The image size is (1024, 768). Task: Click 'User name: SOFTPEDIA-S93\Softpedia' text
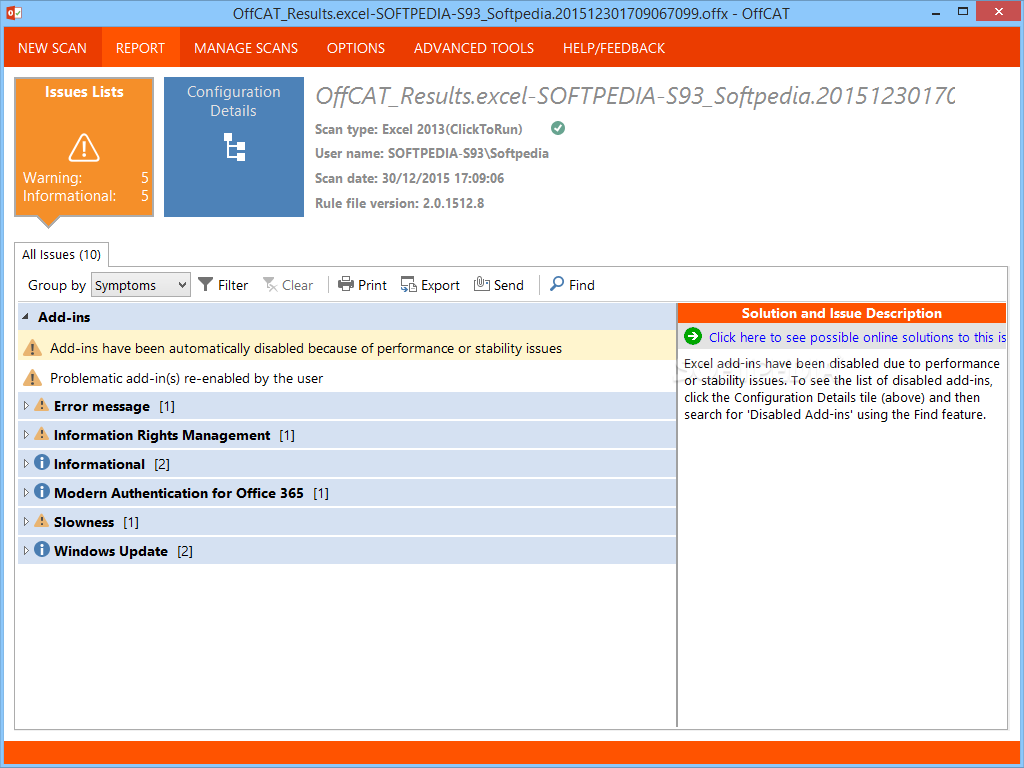432,153
